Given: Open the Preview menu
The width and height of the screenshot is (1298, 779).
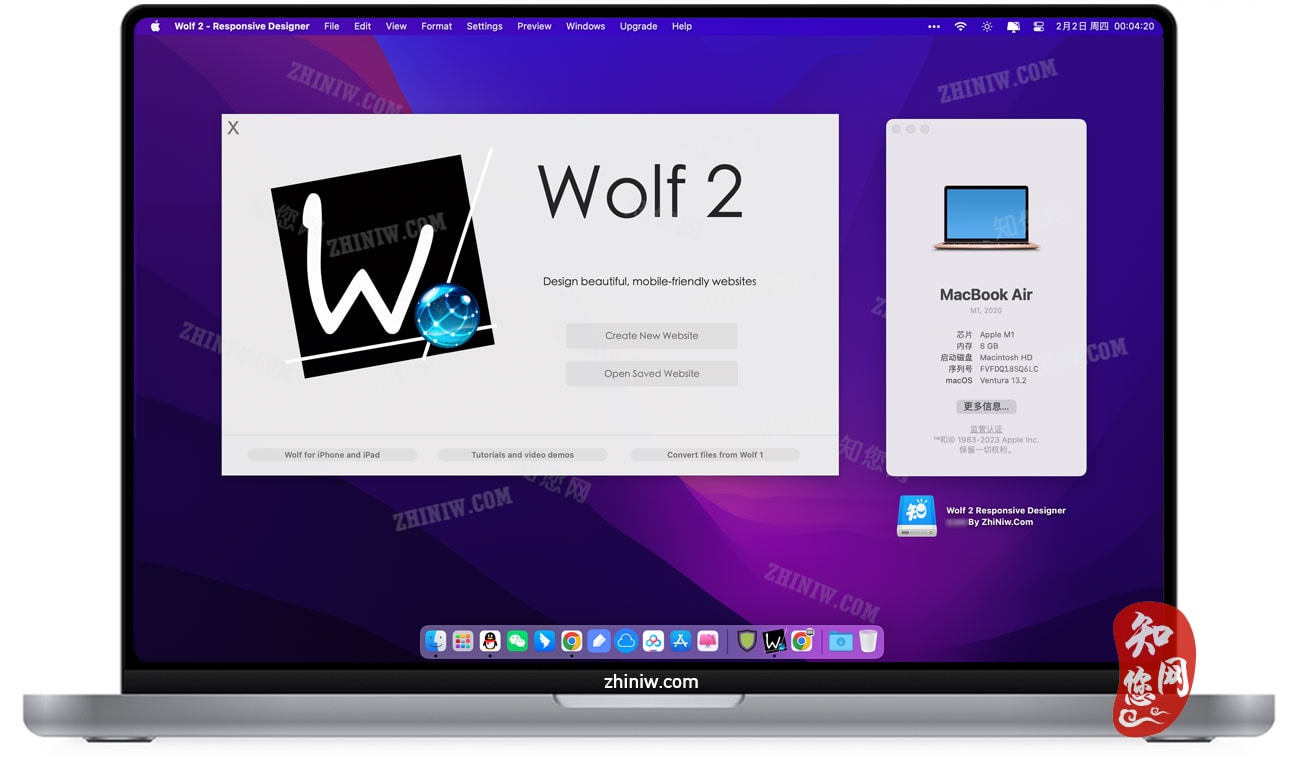Looking at the screenshot, I should [x=534, y=26].
